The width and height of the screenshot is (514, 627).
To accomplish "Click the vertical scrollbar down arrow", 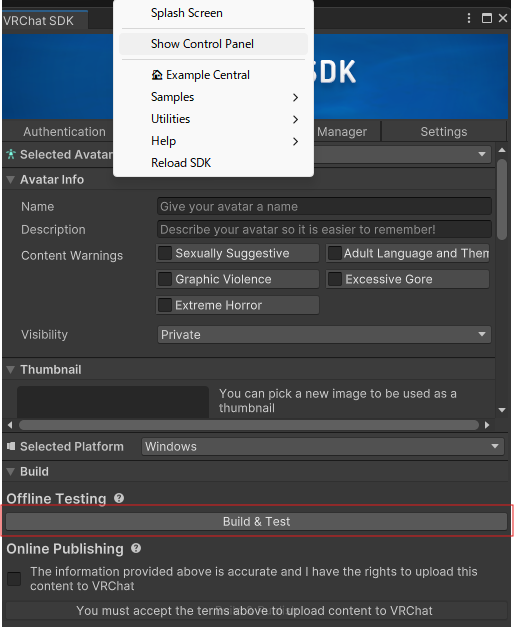I will coord(502,410).
